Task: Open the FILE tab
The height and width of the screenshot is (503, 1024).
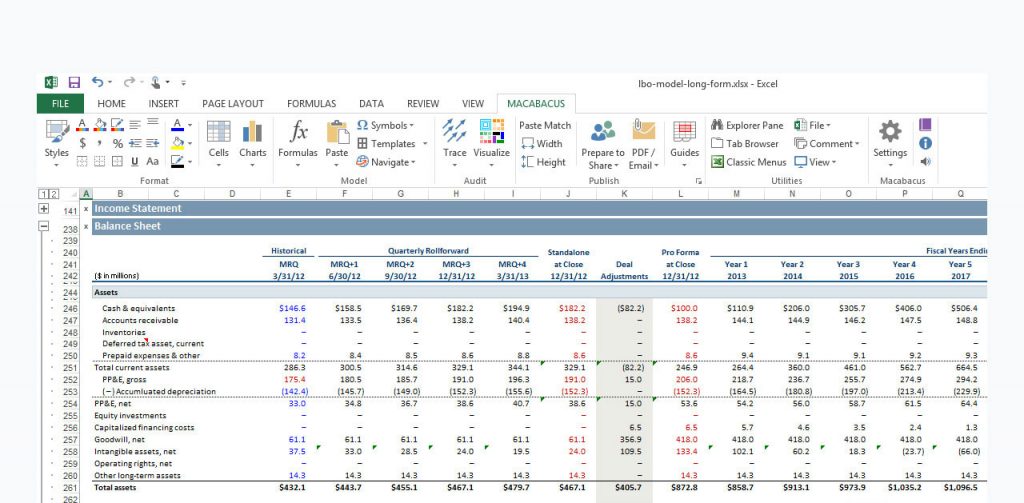Action: coord(60,103)
